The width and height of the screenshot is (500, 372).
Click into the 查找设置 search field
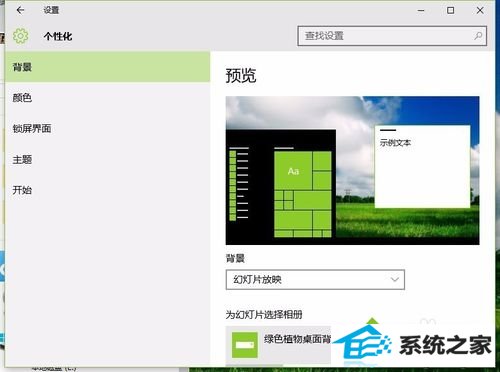pyautogui.click(x=392, y=36)
